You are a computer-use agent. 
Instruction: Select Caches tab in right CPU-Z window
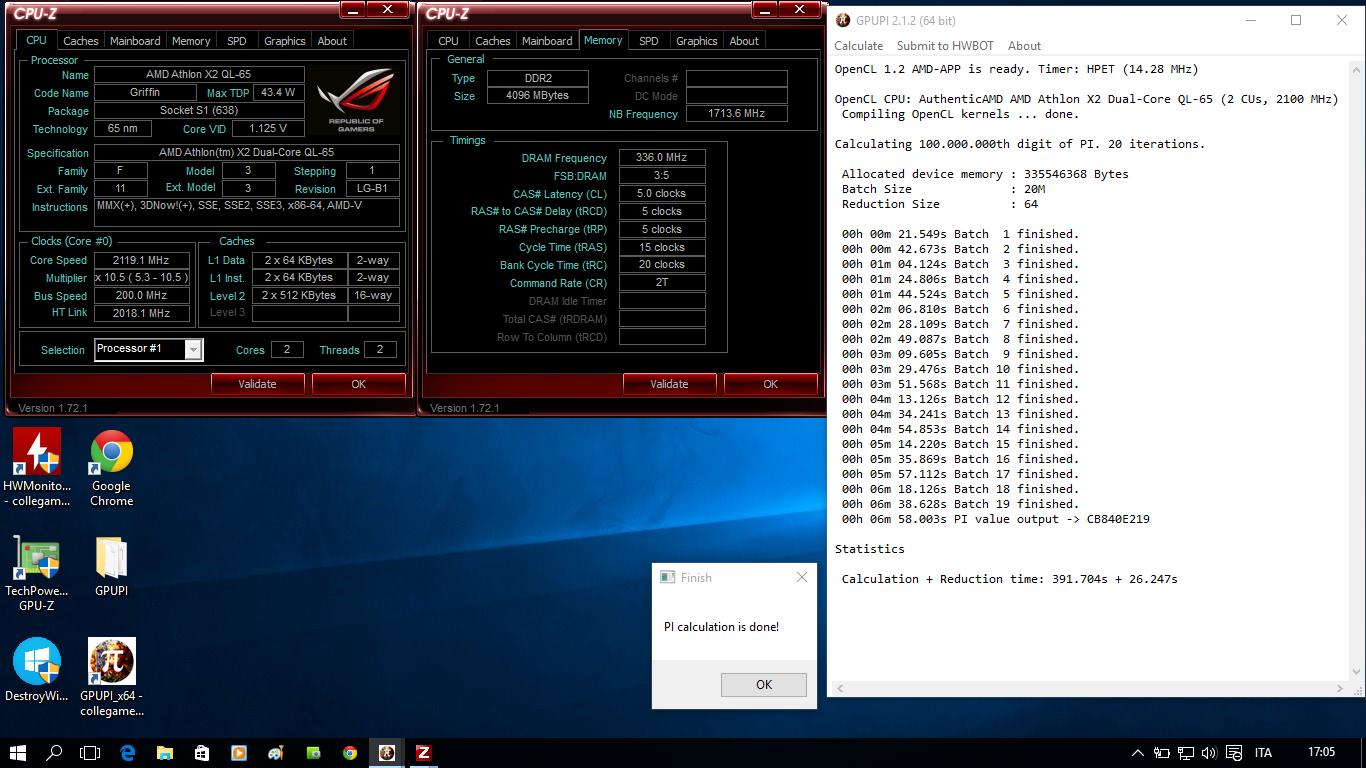[493, 41]
